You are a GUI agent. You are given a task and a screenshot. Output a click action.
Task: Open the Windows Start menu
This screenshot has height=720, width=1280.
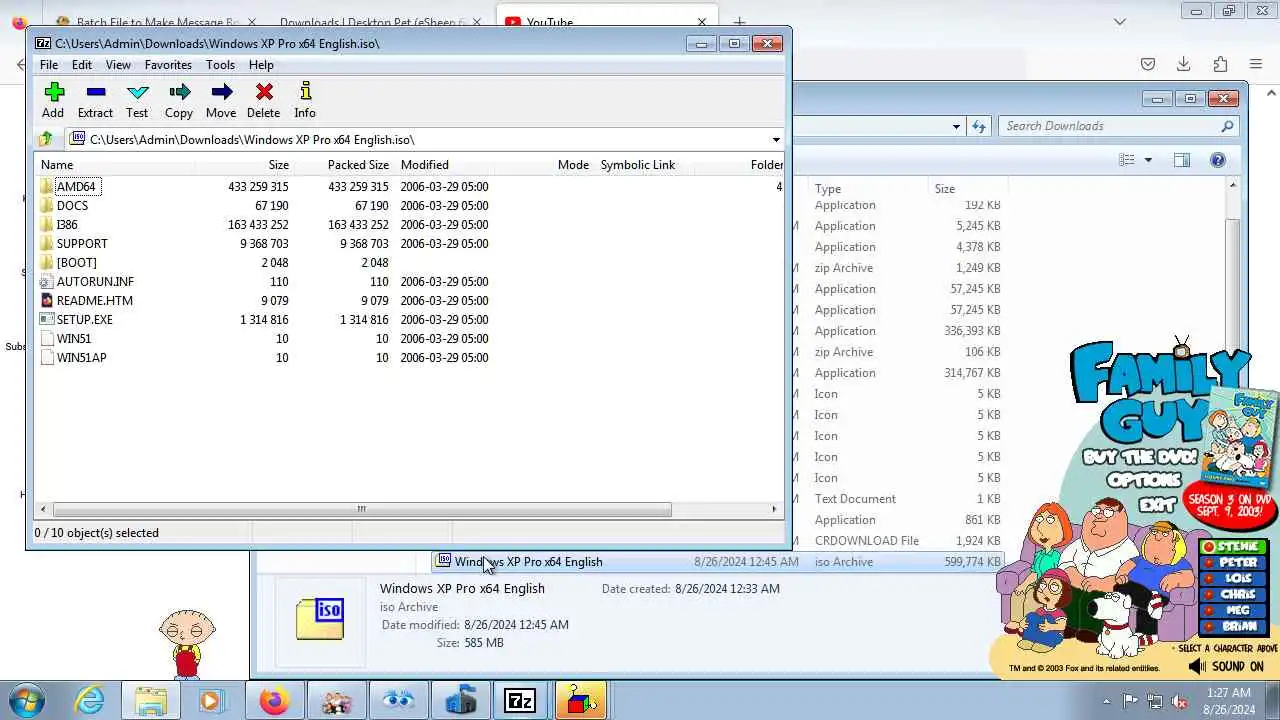point(26,700)
